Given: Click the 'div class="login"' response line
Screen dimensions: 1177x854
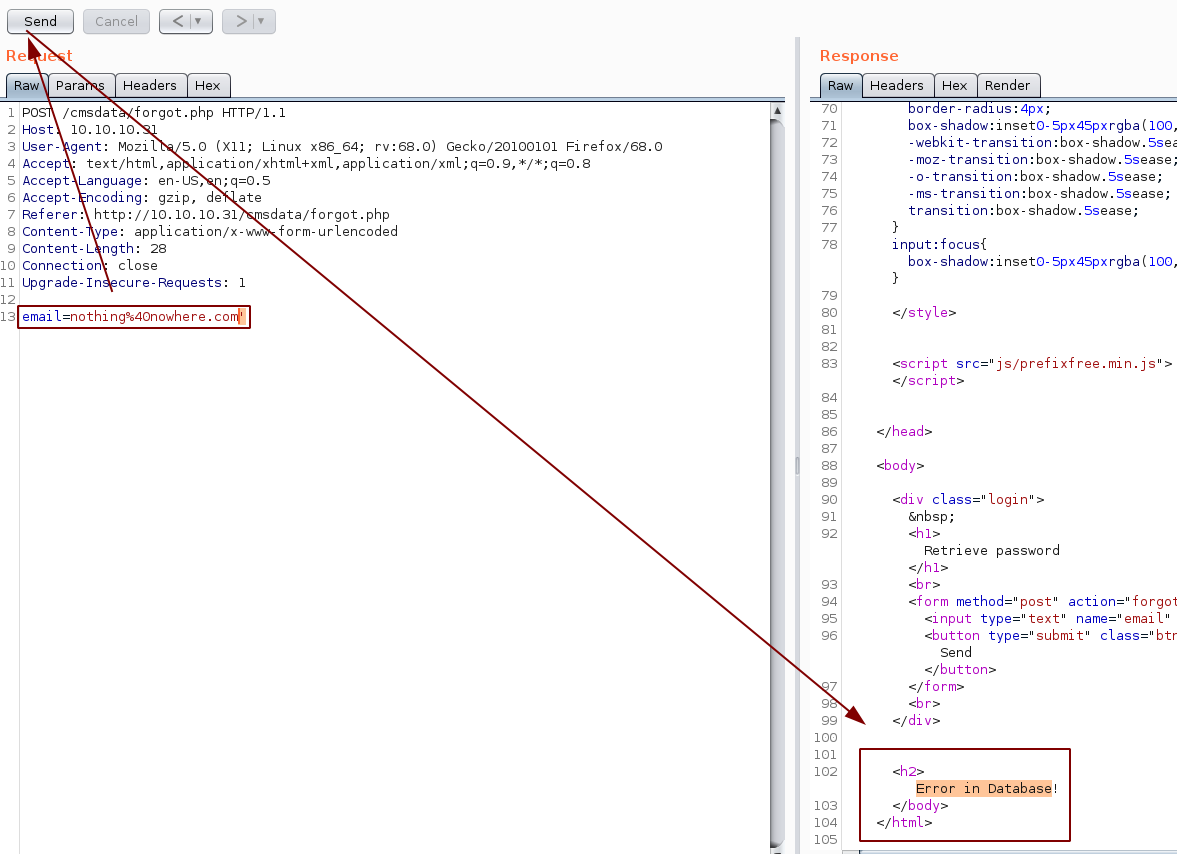Looking at the screenshot, I should [x=968, y=500].
